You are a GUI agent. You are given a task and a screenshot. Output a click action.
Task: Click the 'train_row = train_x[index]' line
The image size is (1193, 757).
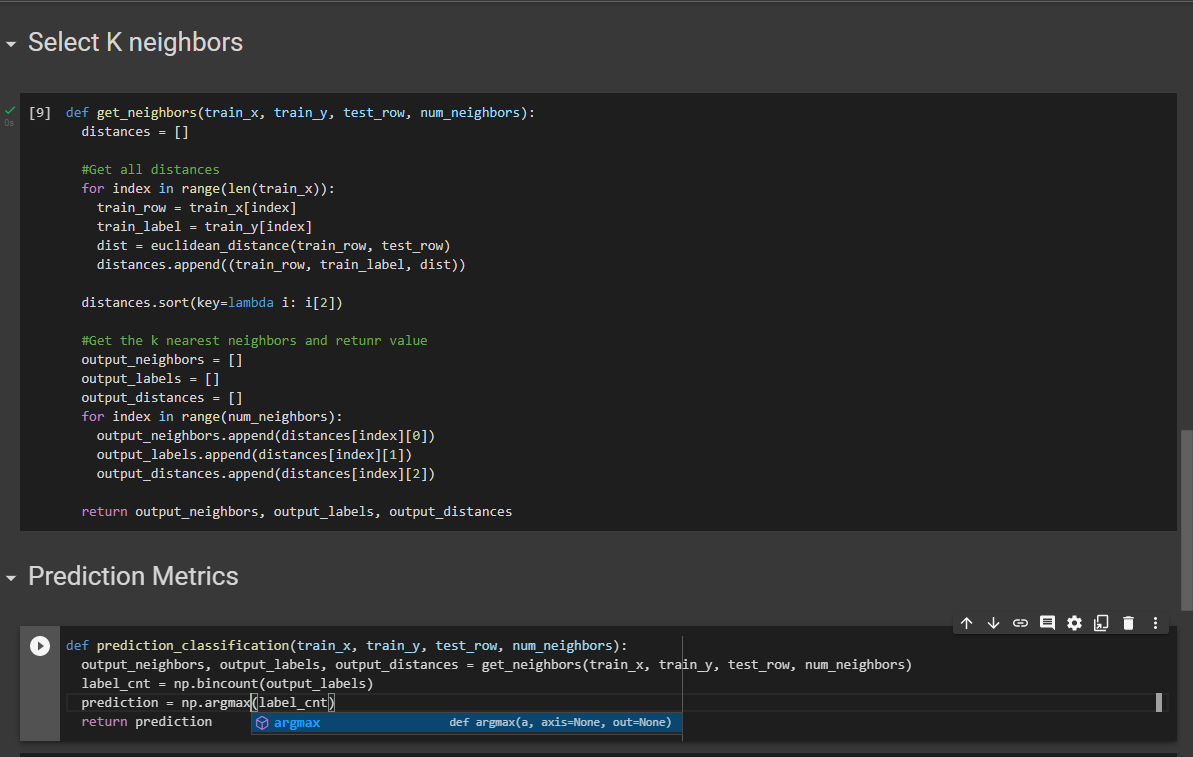pyautogui.click(x=196, y=208)
